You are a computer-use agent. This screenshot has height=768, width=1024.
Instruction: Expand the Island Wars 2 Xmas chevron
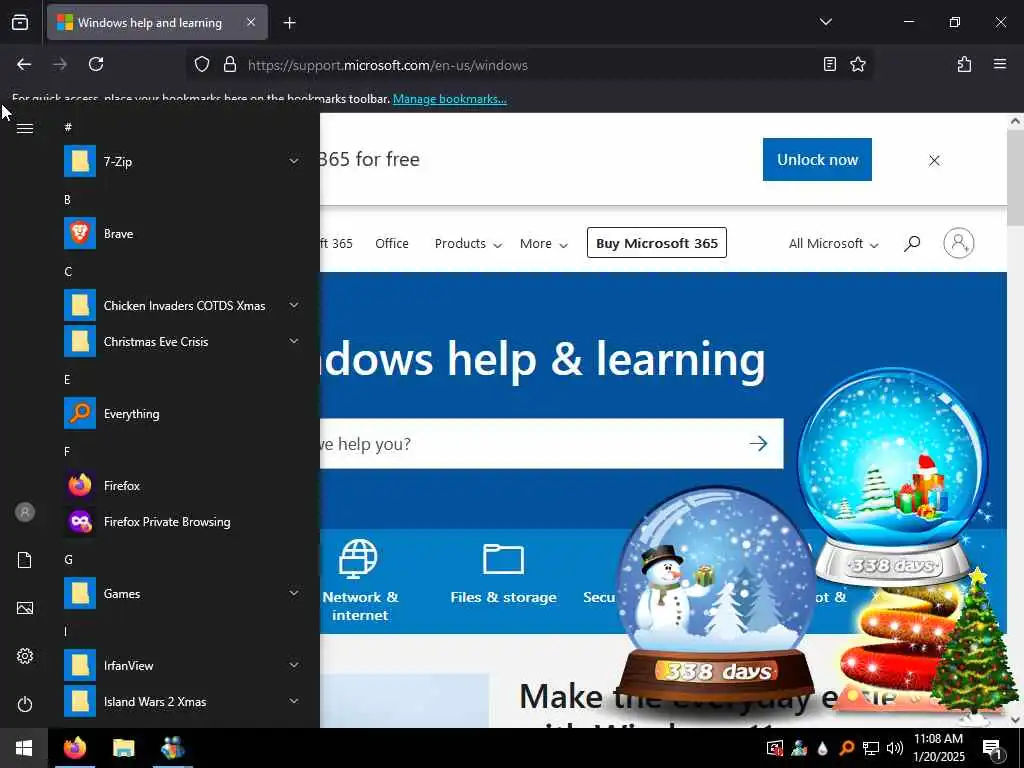click(x=294, y=701)
